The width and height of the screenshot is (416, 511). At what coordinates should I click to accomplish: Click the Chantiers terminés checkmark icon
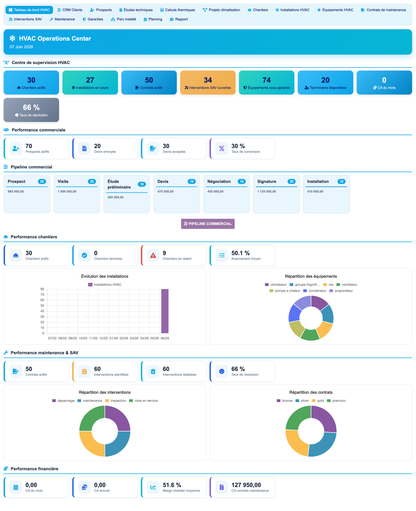[x=84, y=255]
